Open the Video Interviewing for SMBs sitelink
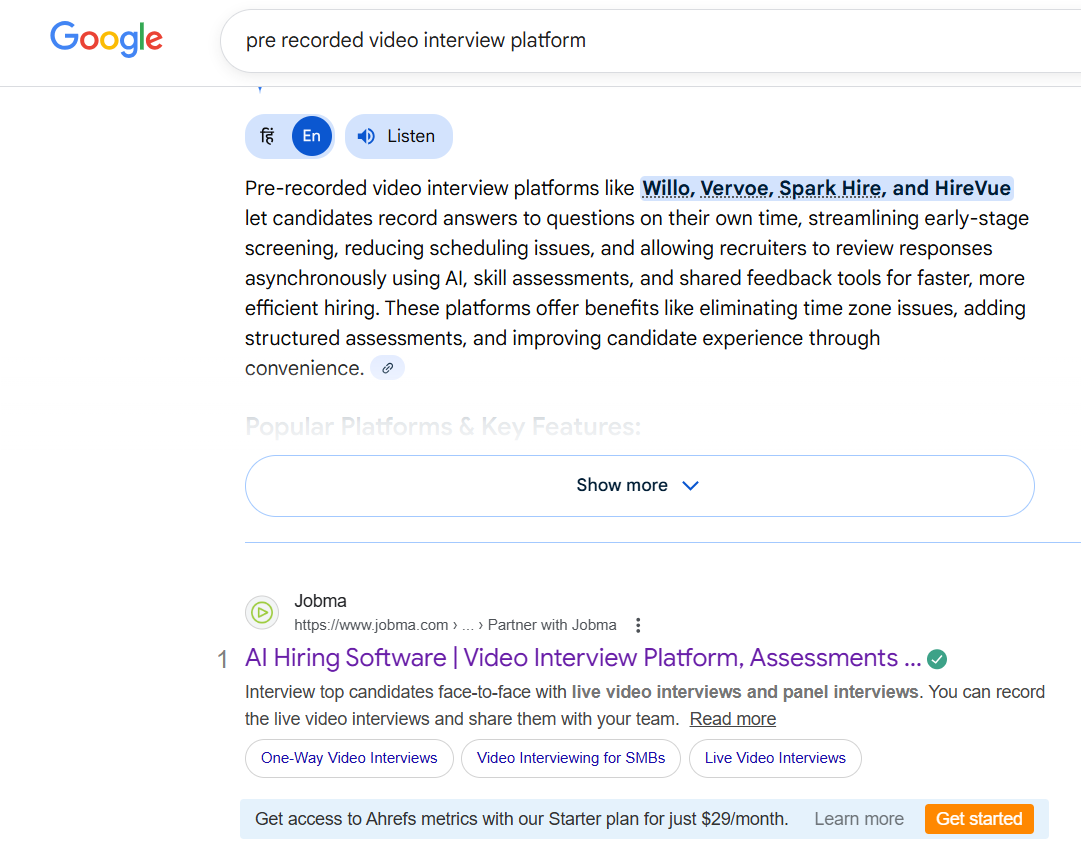The image size is (1081, 854). [570, 758]
